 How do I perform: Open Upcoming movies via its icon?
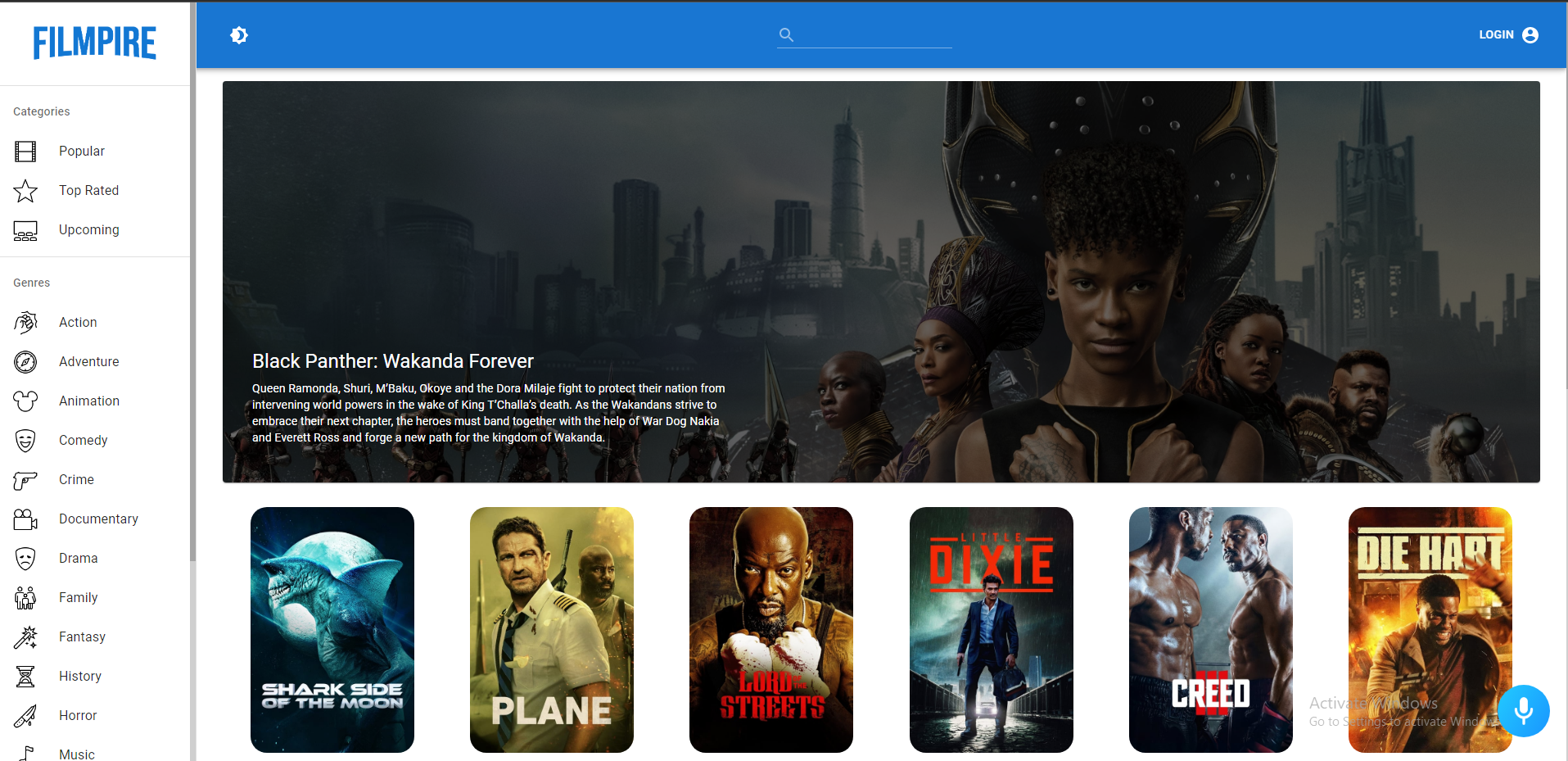(x=25, y=230)
